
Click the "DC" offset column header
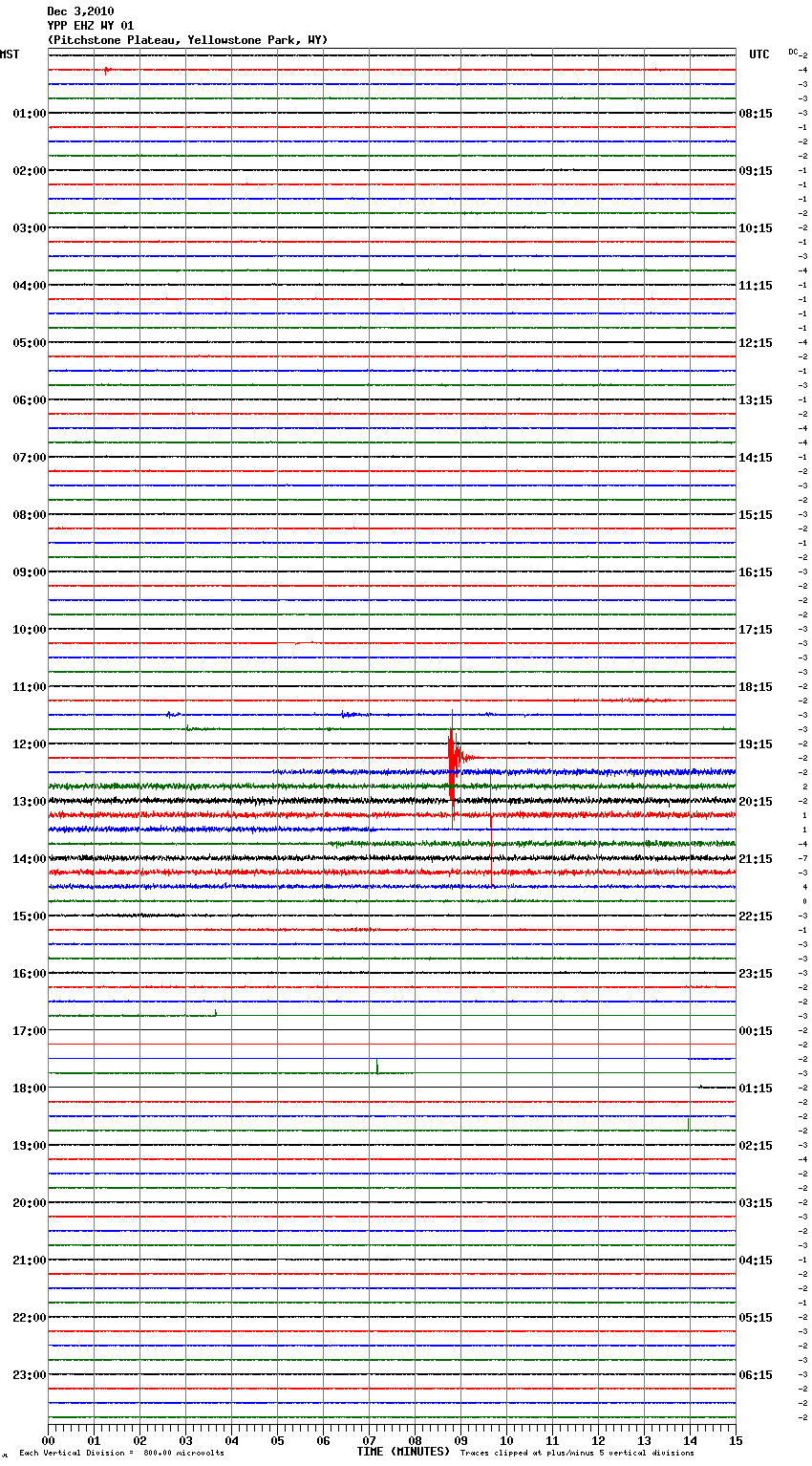[x=793, y=52]
